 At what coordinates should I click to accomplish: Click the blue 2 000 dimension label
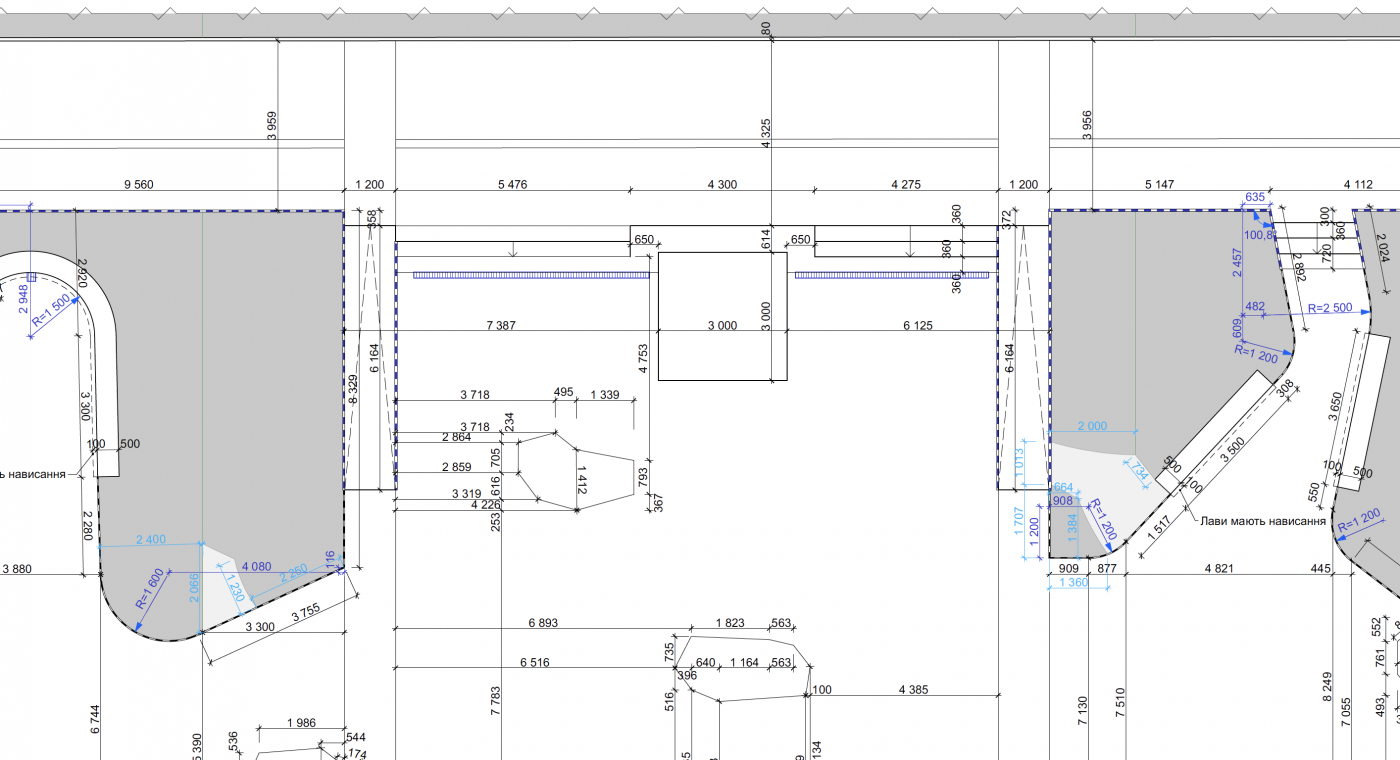pyautogui.click(x=1091, y=426)
